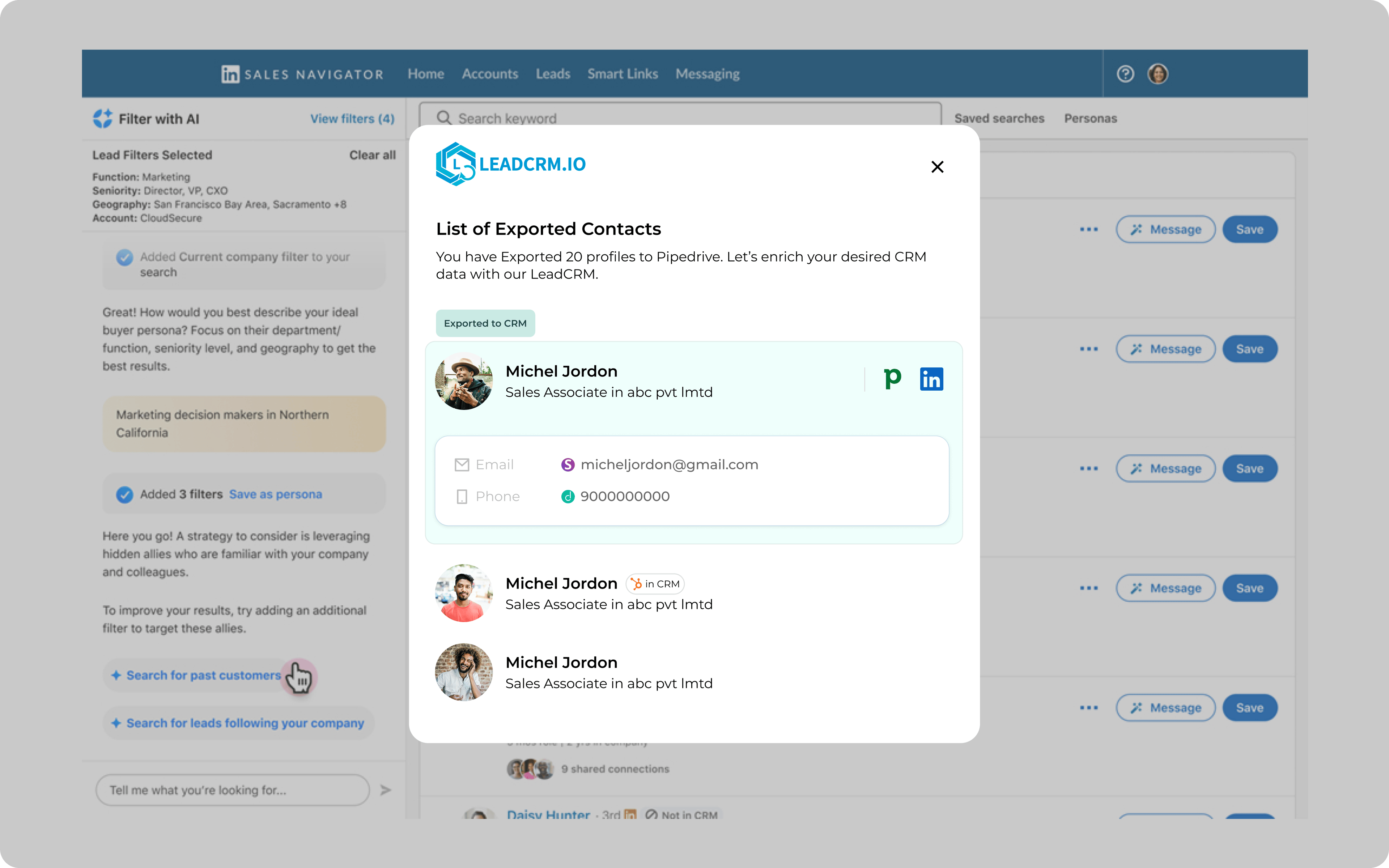The width and height of the screenshot is (1389, 868).
Task: Open the Messaging menu in the navbar
Action: coord(707,73)
